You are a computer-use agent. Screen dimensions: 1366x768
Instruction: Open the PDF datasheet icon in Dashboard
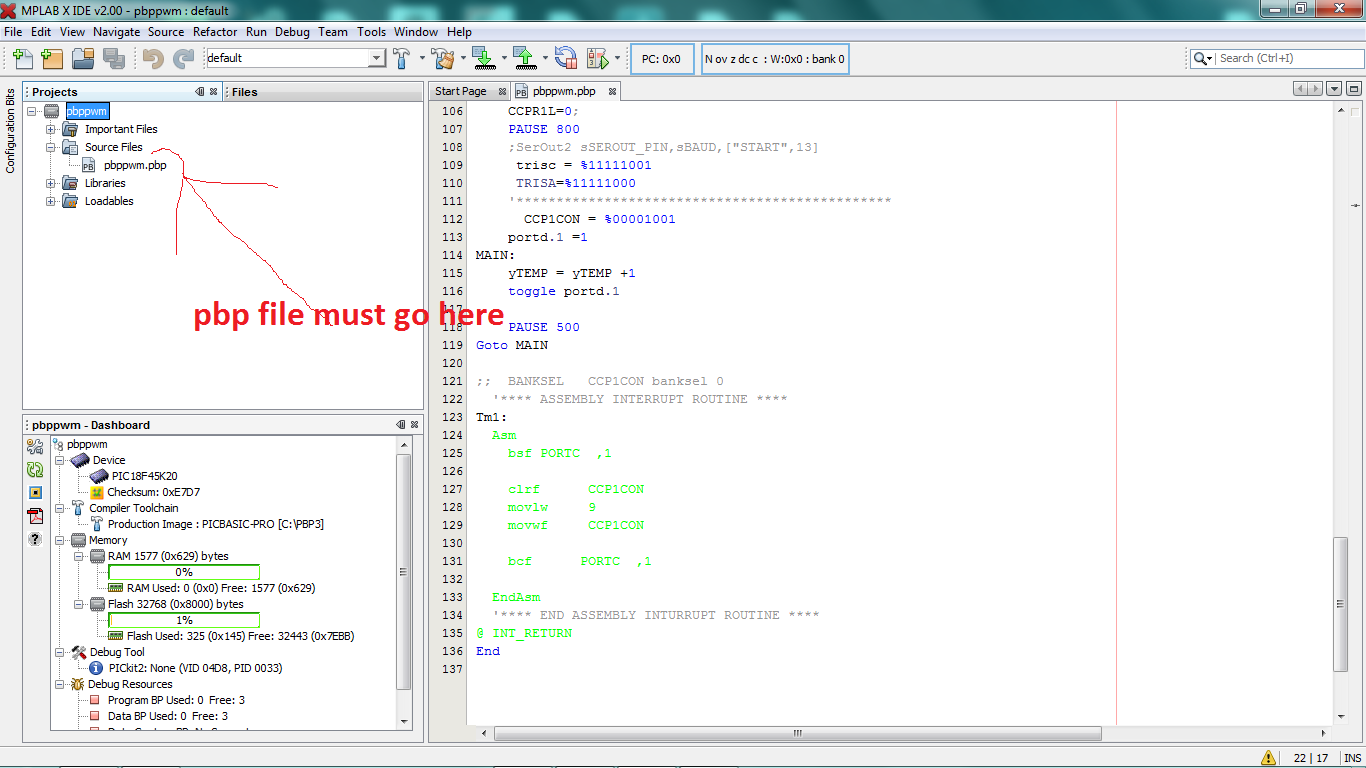35,516
